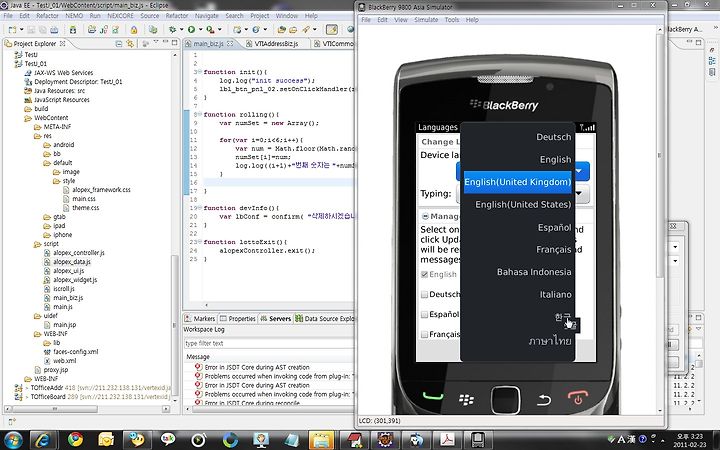This screenshot has height=450, width=720.
Task: Switch to the VTIAddressBiz.js editor tab
Action: coord(276,44)
